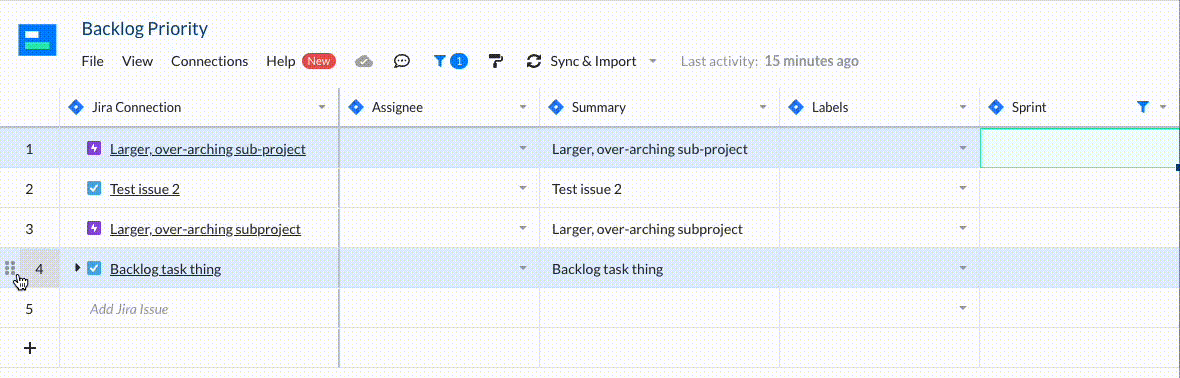Click the plus icon to add a row

(29, 348)
